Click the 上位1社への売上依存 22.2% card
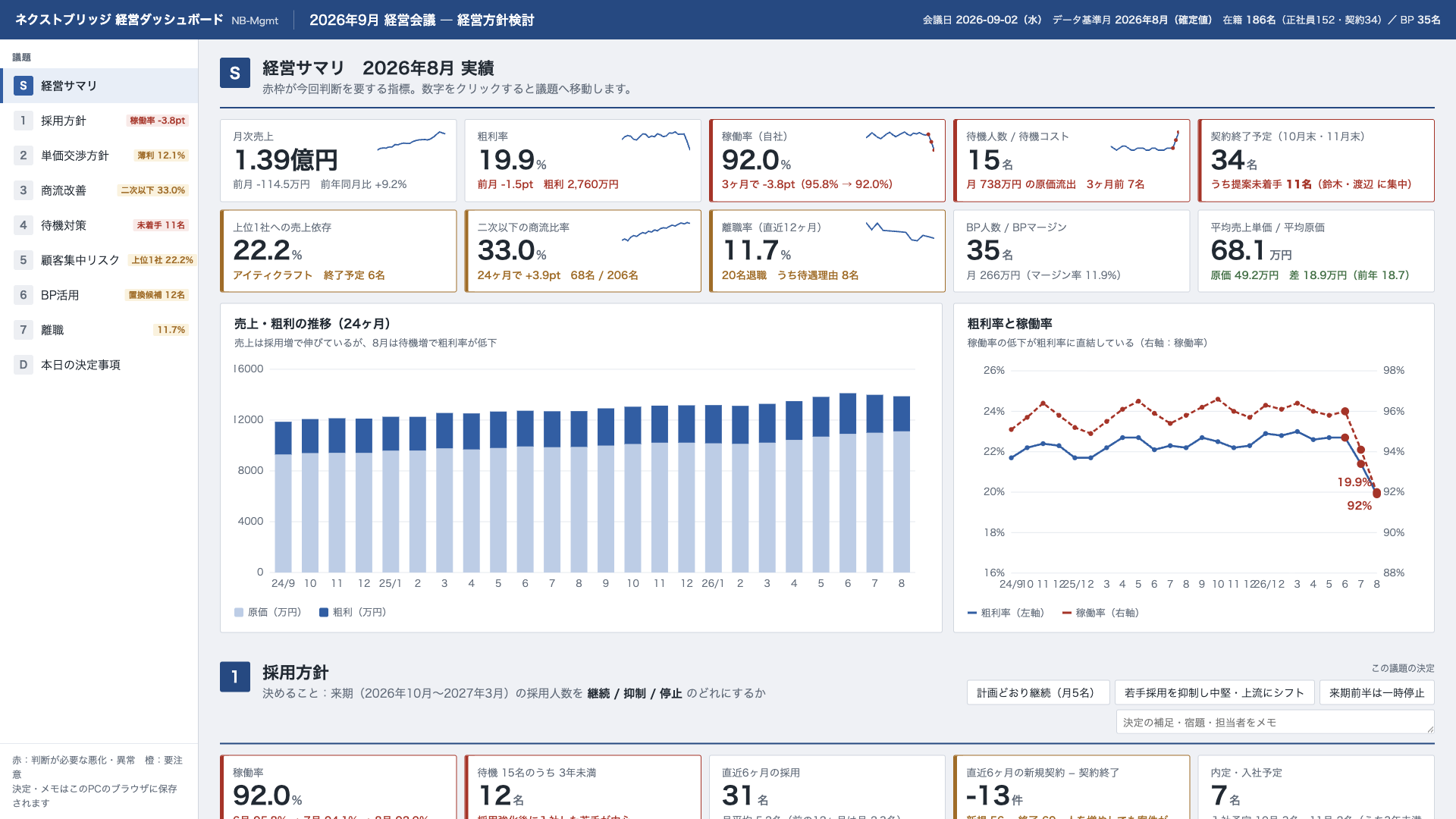This screenshot has height=819, width=1456. click(338, 251)
